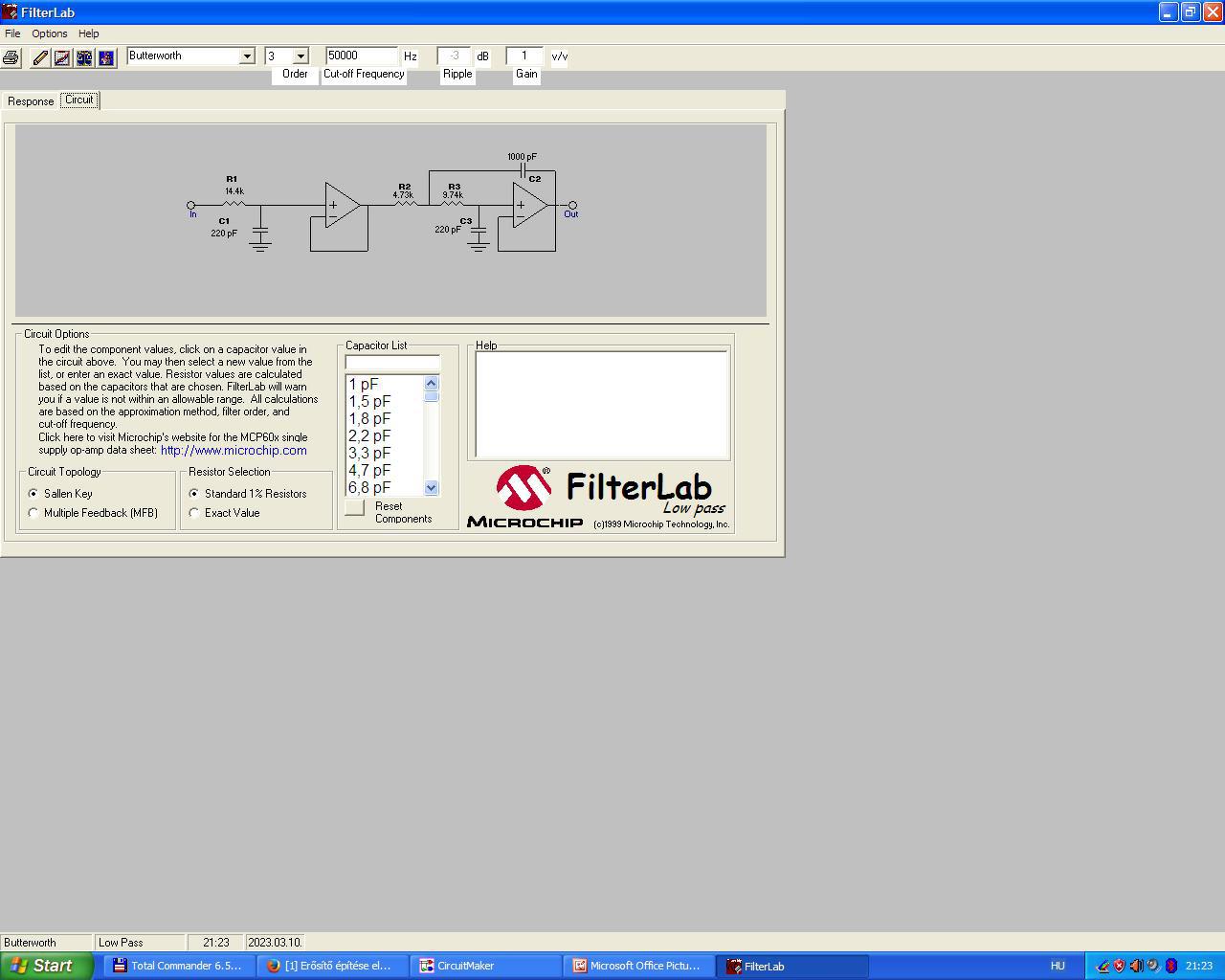
Task: Choose Exact Value resistor option
Action: tap(194, 513)
